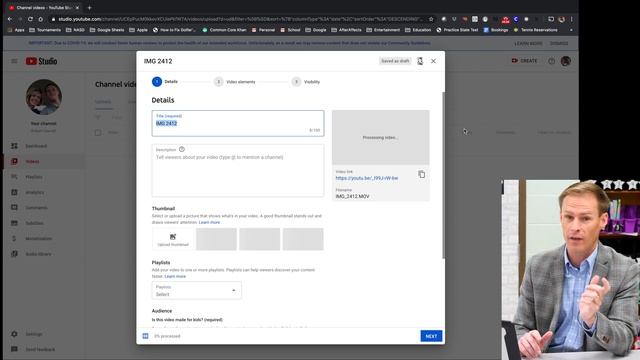Open the Chrome three-dot menu
Screen dimensions: 640x360
(572, 19)
